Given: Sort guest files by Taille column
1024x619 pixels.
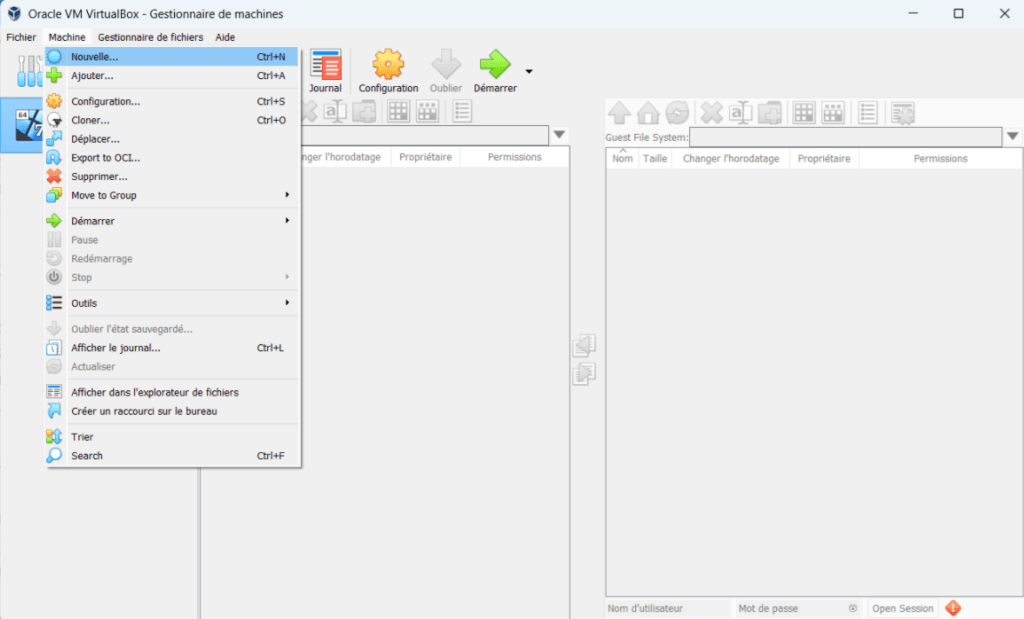Looking at the screenshot, I should 655,158.
